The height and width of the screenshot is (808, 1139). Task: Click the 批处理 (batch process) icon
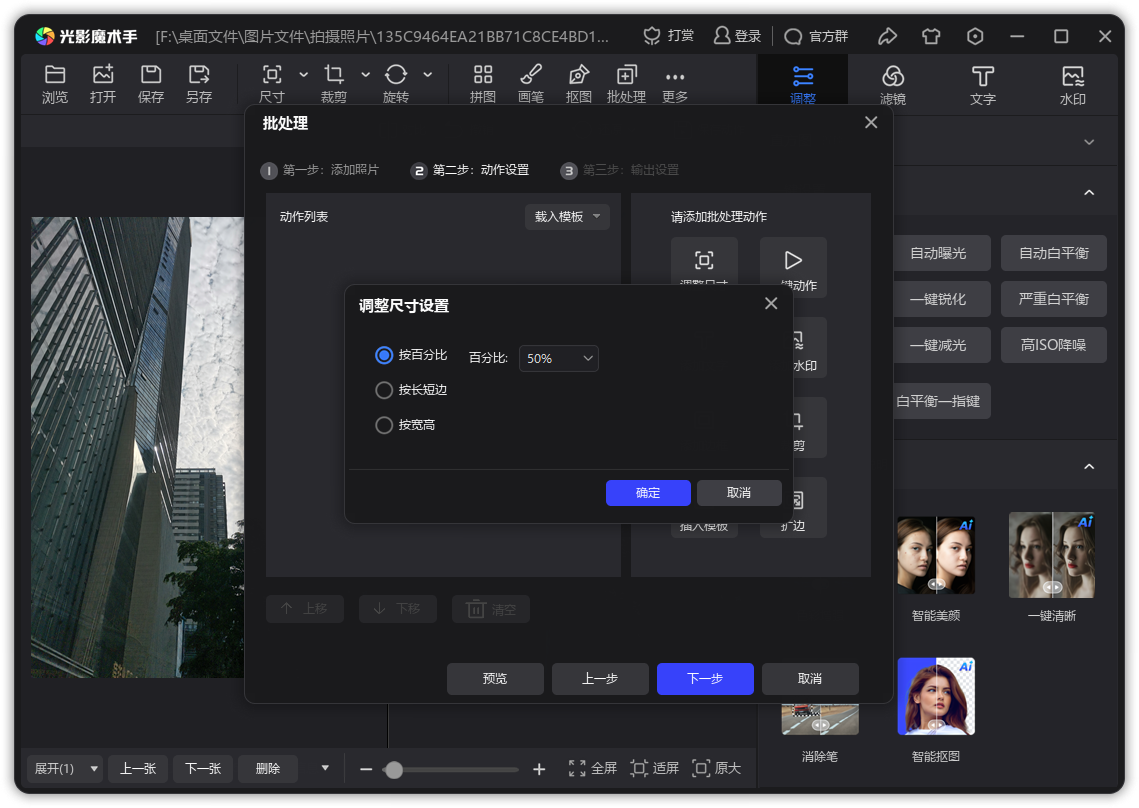626,82
